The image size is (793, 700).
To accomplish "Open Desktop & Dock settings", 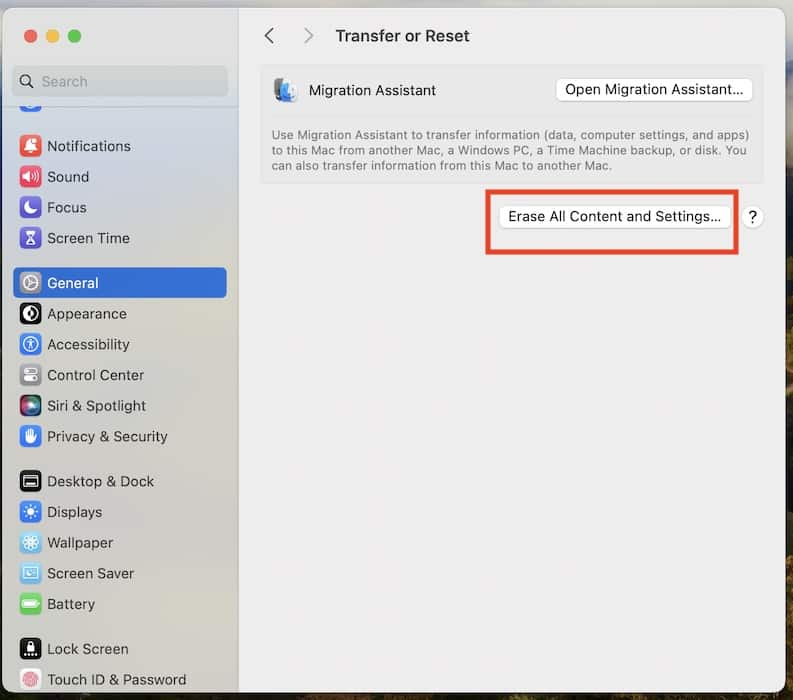I will point(100,481).
